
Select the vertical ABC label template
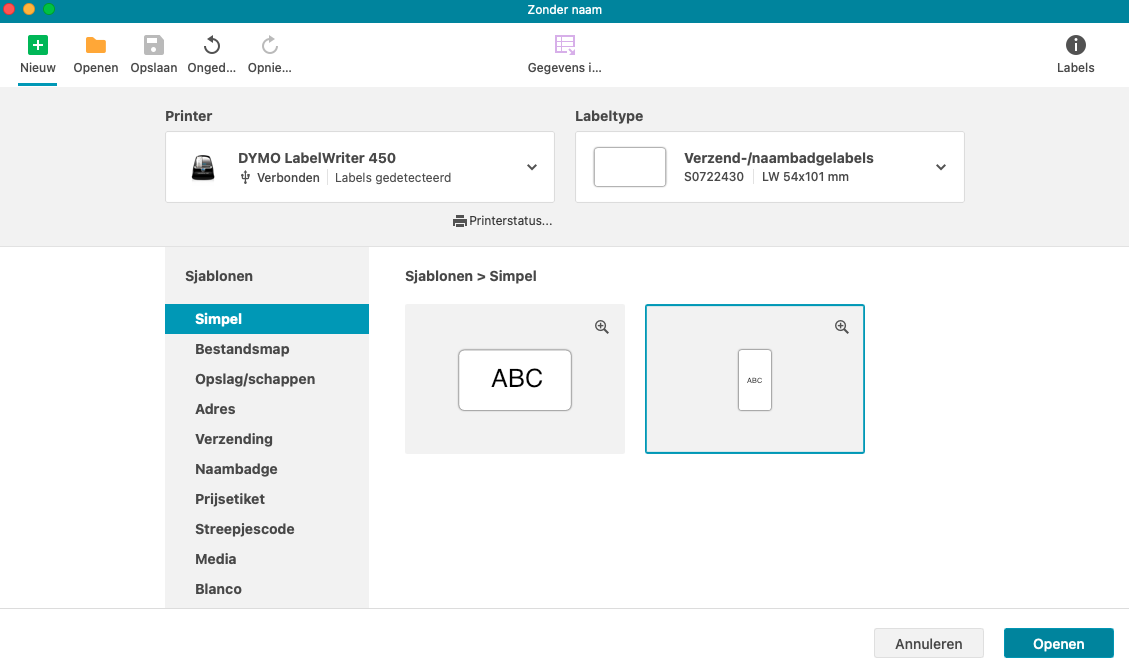755,380
